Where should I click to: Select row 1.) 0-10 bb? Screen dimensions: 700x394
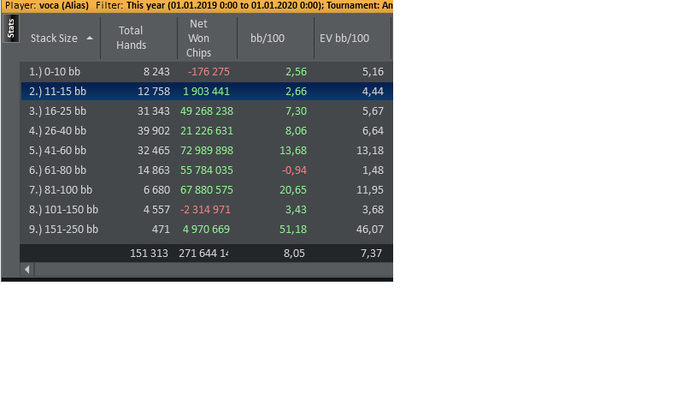tap(206, 72)
